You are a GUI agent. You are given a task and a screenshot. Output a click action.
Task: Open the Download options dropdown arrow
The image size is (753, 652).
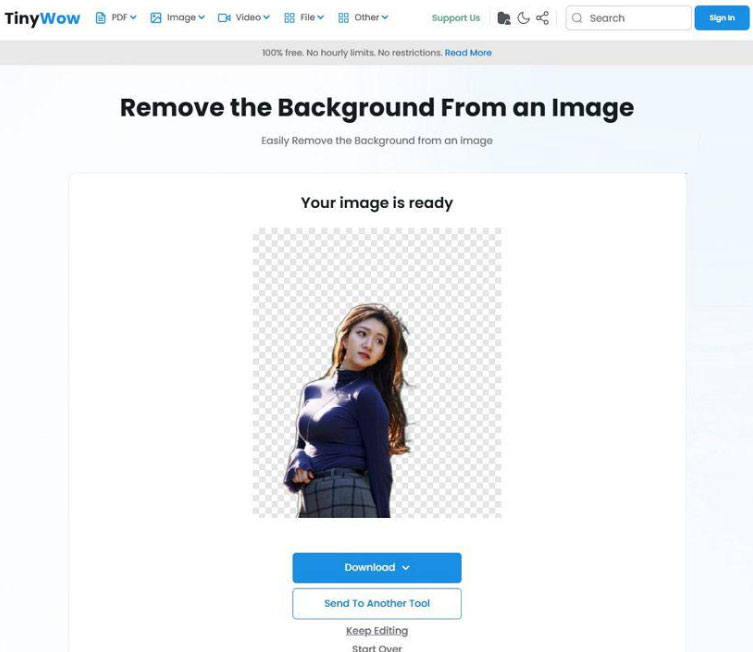pyautogui.click(x=406, y=568)
